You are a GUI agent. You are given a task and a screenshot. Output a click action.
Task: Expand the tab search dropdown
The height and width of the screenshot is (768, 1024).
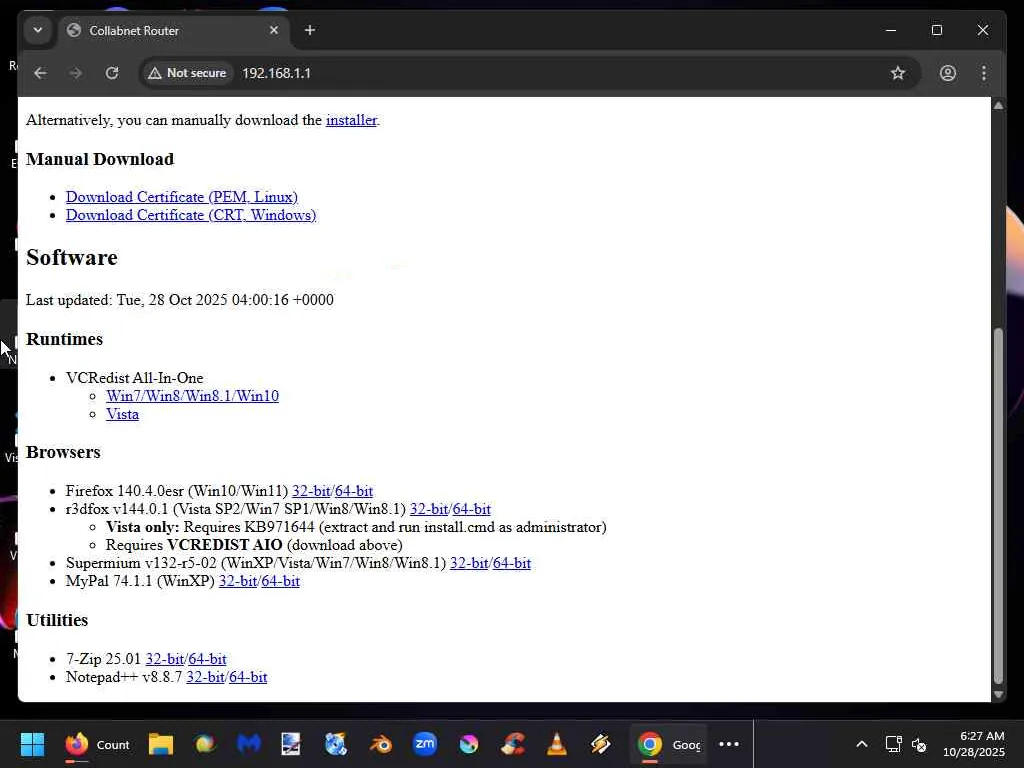click(x=38, y=30)
